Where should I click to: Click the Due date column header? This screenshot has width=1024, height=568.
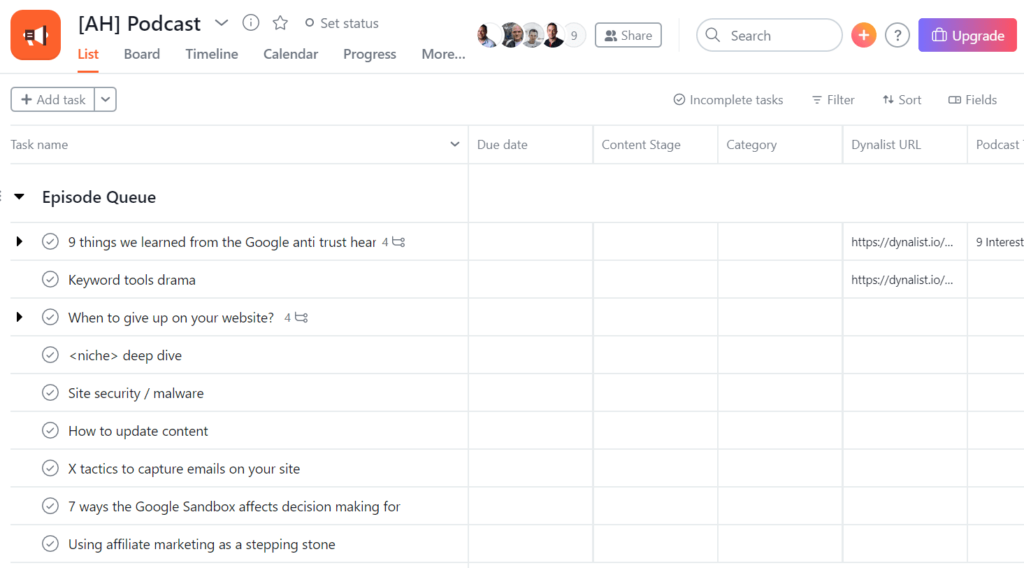tap(530, 144)
